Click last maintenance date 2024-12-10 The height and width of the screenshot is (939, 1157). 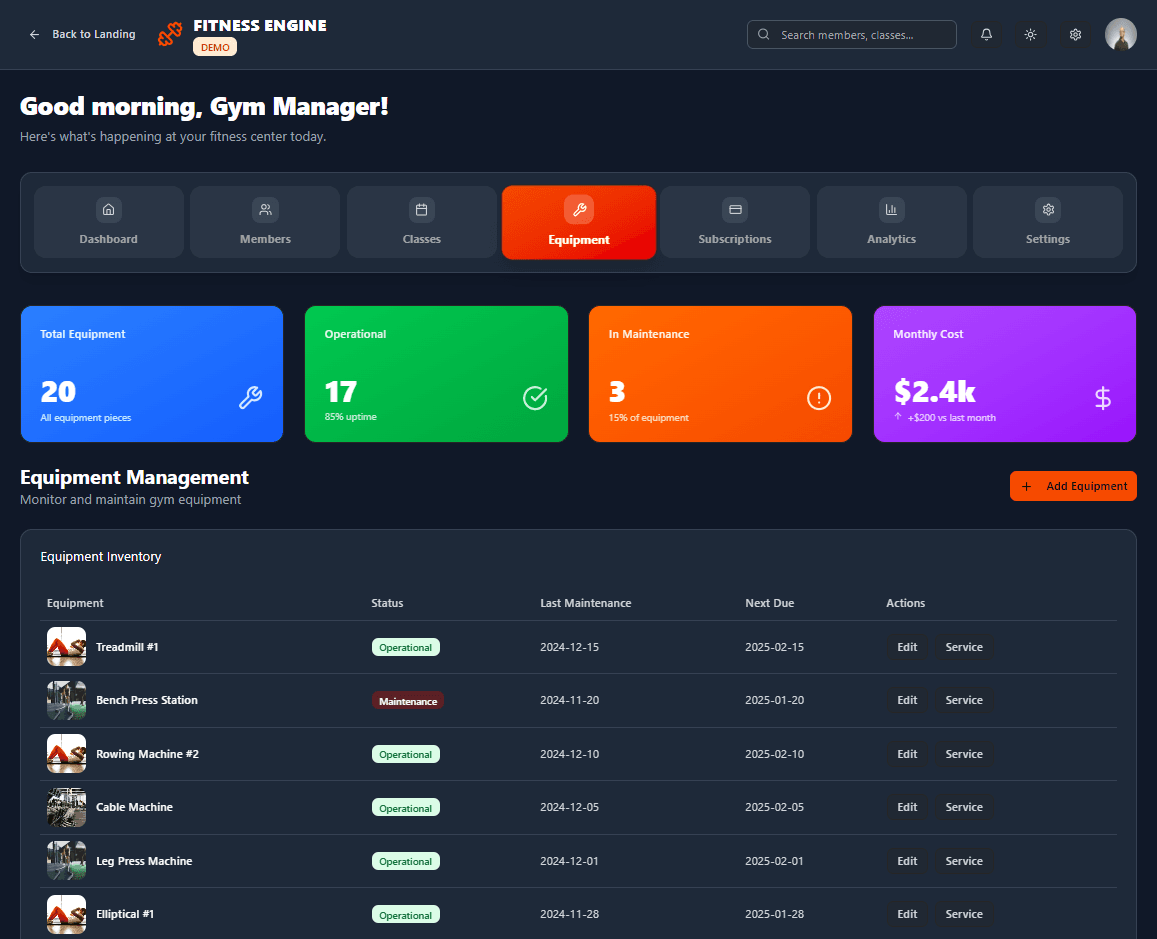tap(570, 754)
